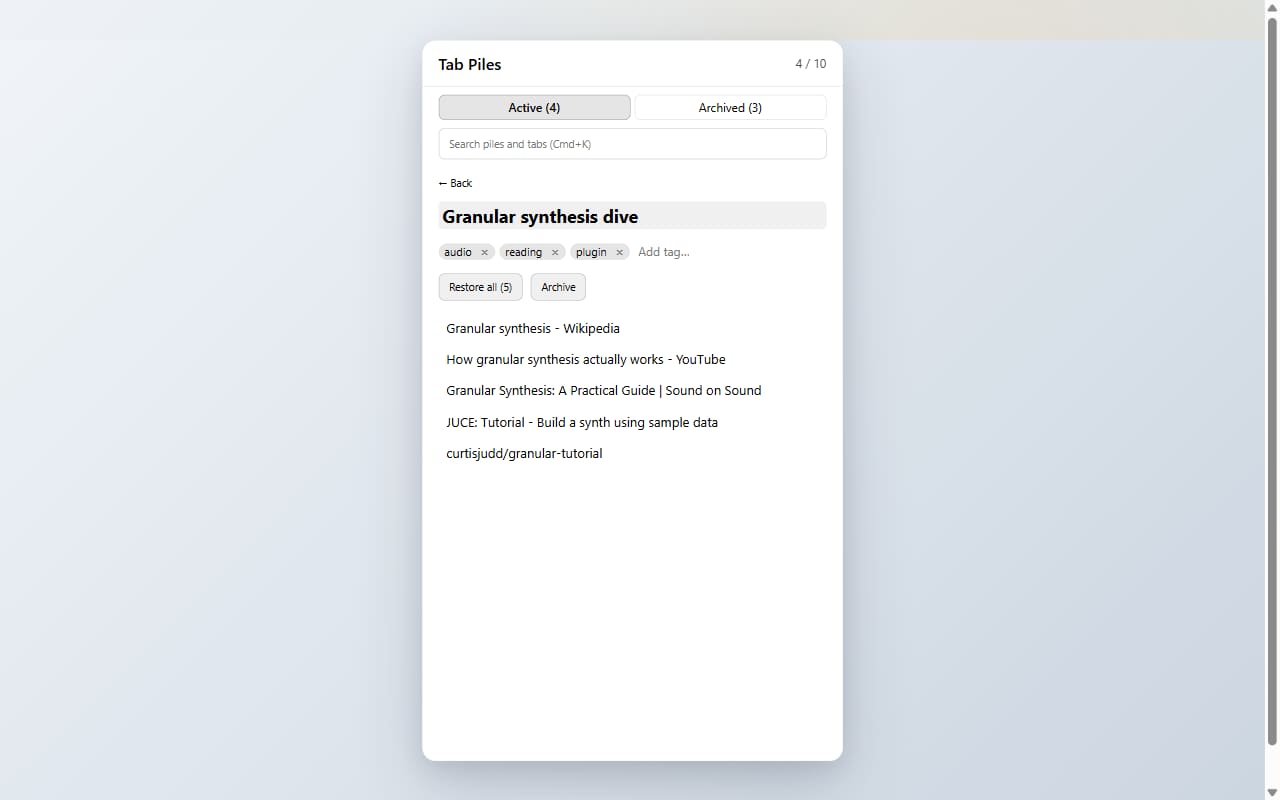Go back using the Back link
This screenshot has height=800, width=1280.
pyautogui.click(x=455, y=183)
